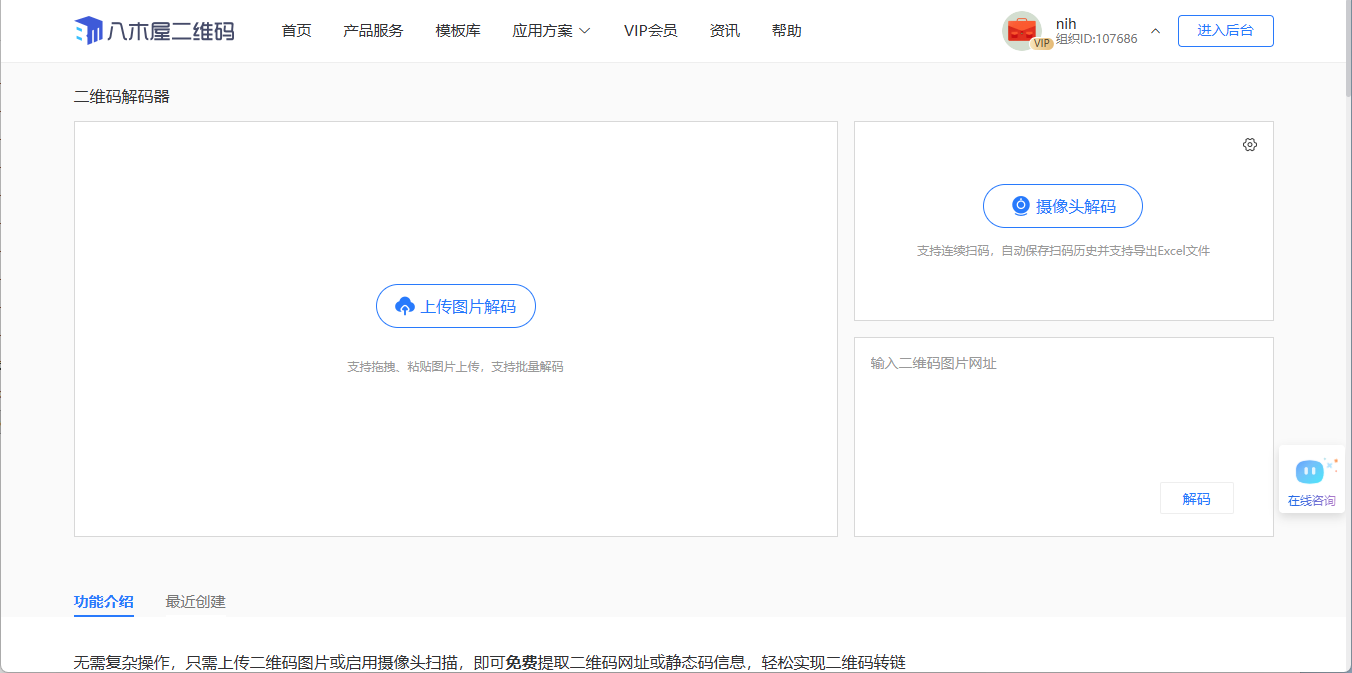Open the 模板库 page
Image resolution: width=1352 pixels, height=673 pixels.
tap(458, 31)
